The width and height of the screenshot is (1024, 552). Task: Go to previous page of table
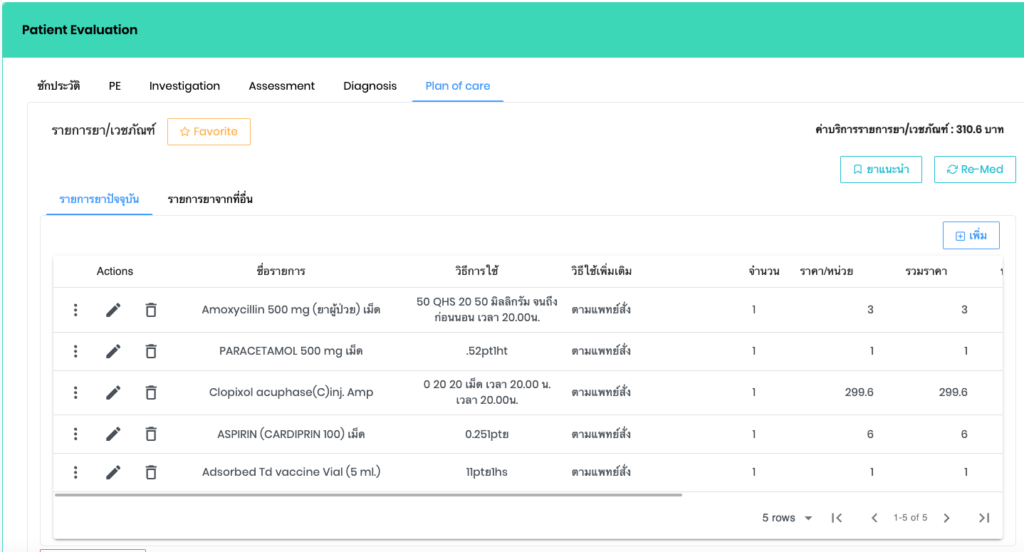tap(874, 518)
